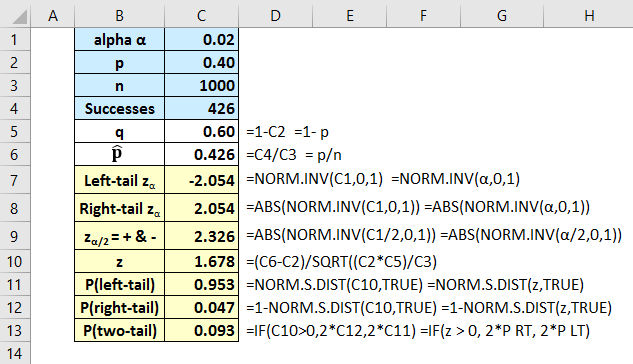Click the q value 0.60 cell
Image resolution: width=633 pixels, height=364 pixels.
[201, 132]
